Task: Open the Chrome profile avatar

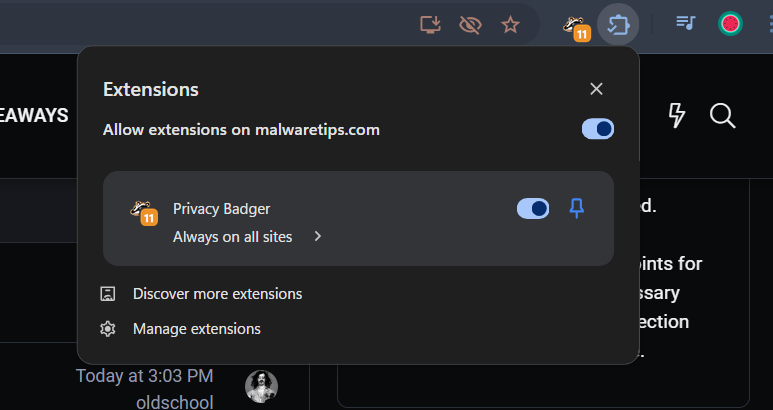Action: tap(731, 23)
